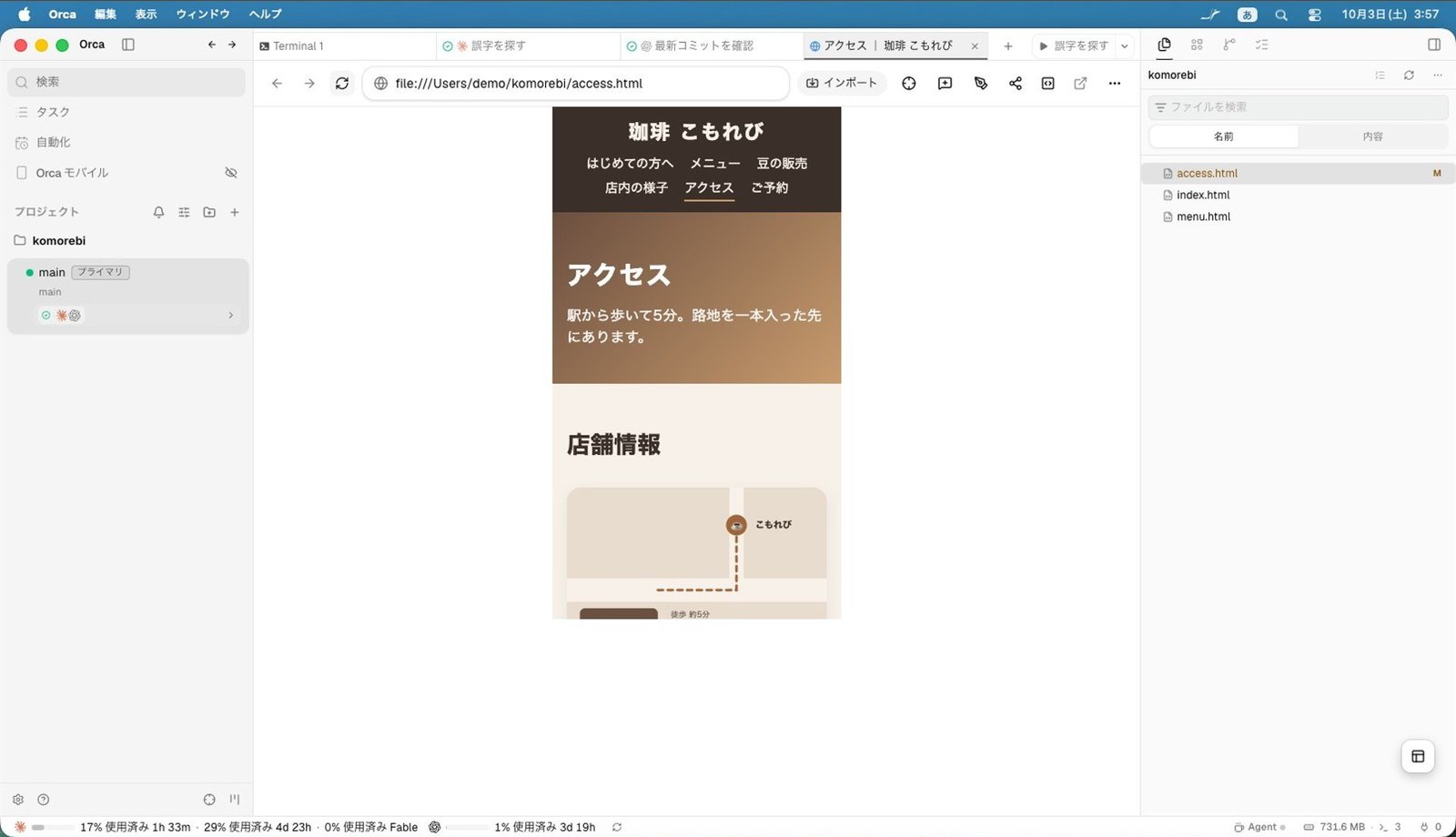Open the checklist panel in right sidebar
This screenshot has height=837, width=1456.
coord(1261,45)
